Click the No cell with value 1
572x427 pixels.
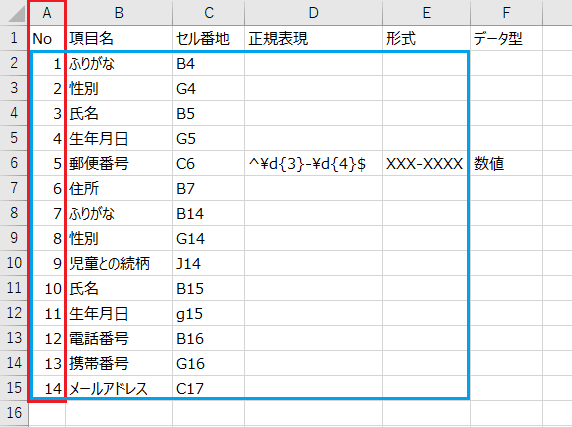(x=47, y=63)
